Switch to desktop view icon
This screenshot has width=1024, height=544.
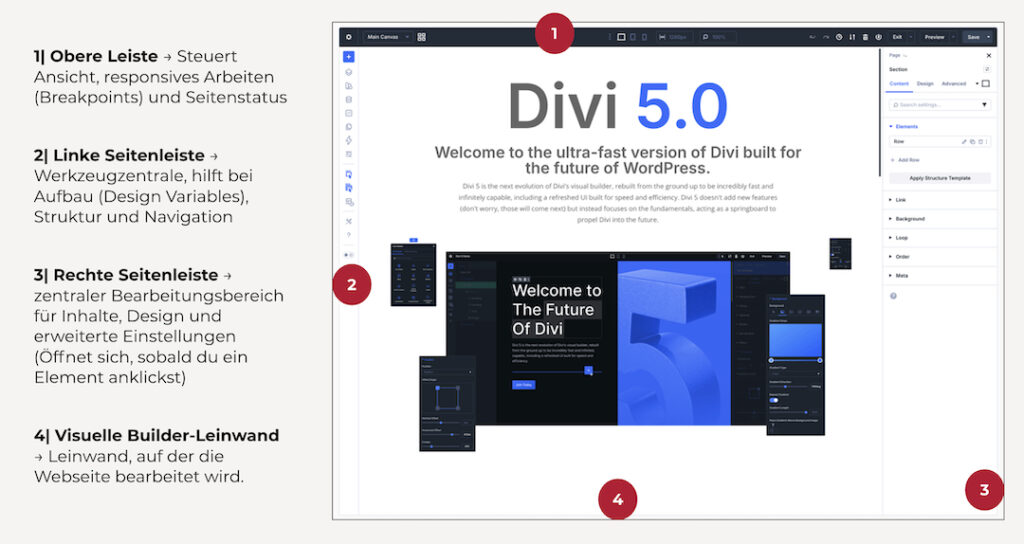621,37
